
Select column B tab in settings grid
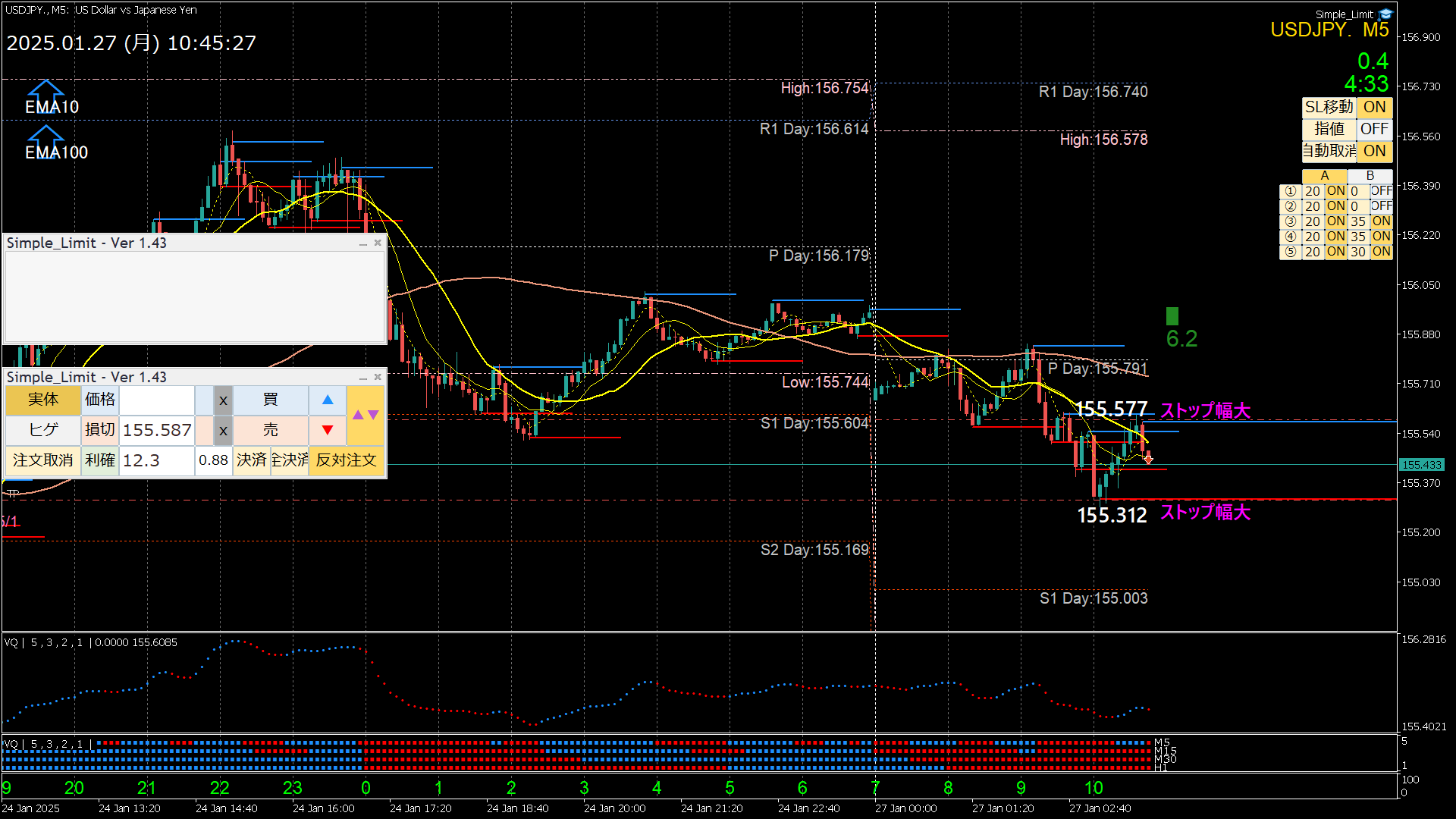(x=1370, y=176)
